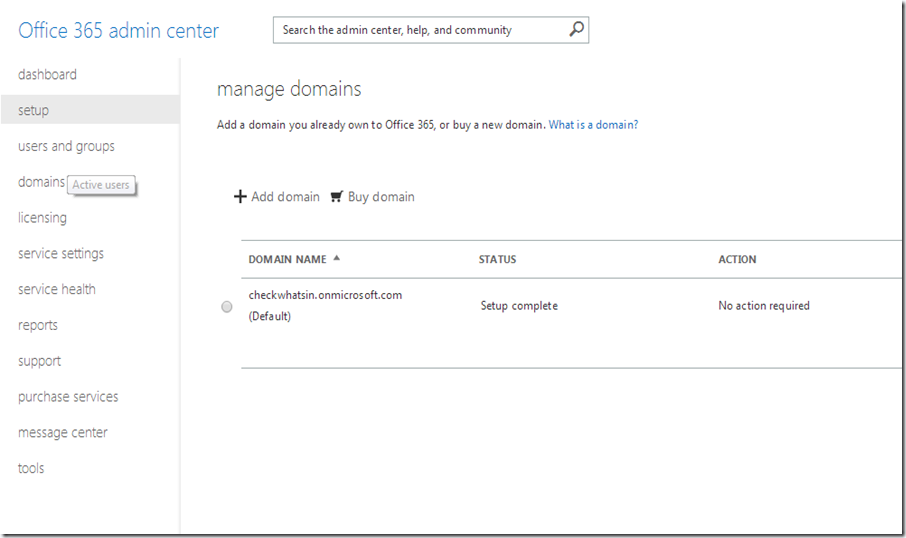
Task: Click the STATUS column header
Action: [497, 259]
